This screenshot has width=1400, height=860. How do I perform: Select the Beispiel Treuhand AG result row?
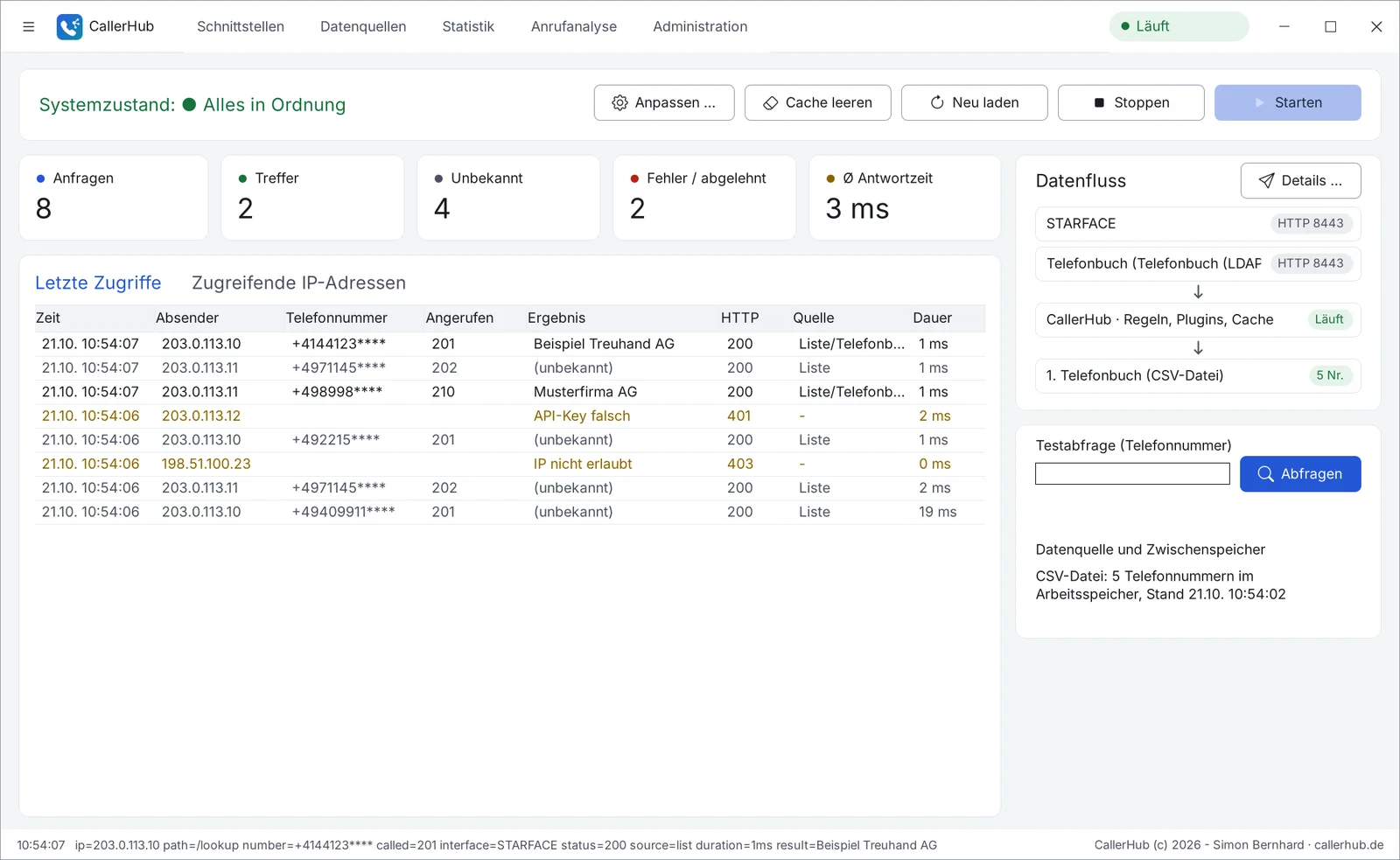(510, 344)
